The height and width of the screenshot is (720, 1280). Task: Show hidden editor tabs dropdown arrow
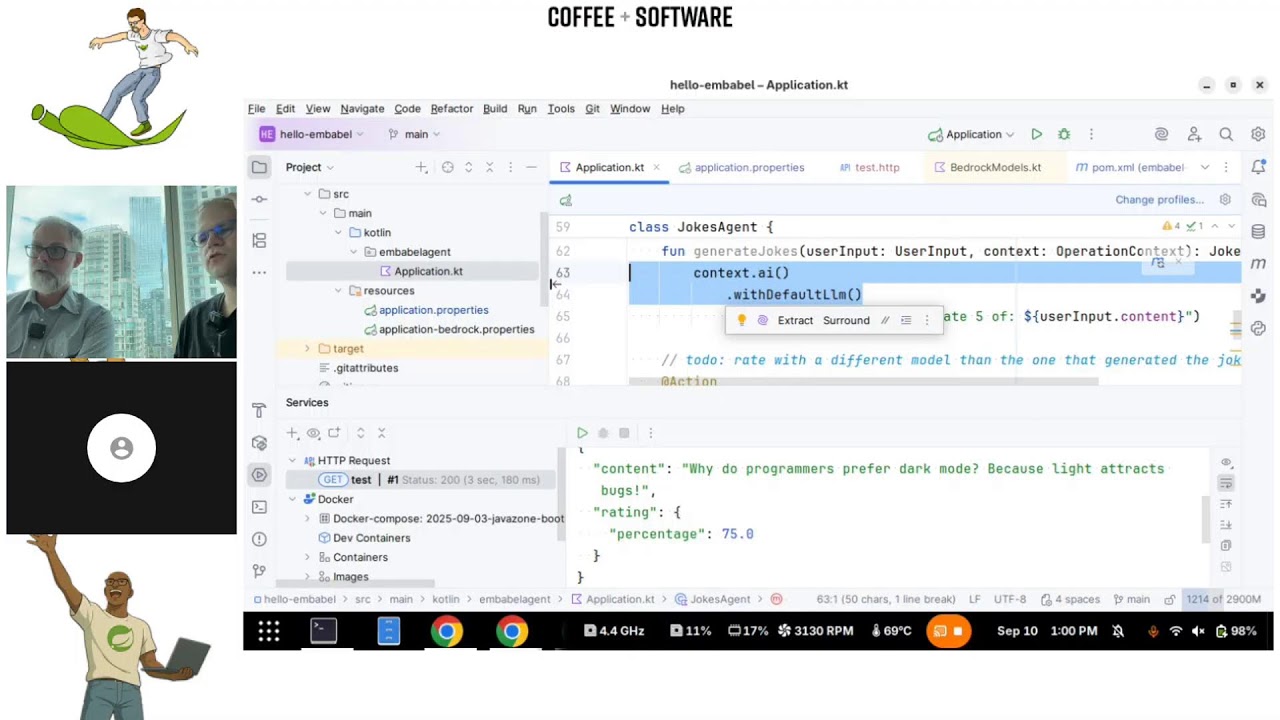(1205, 167)
